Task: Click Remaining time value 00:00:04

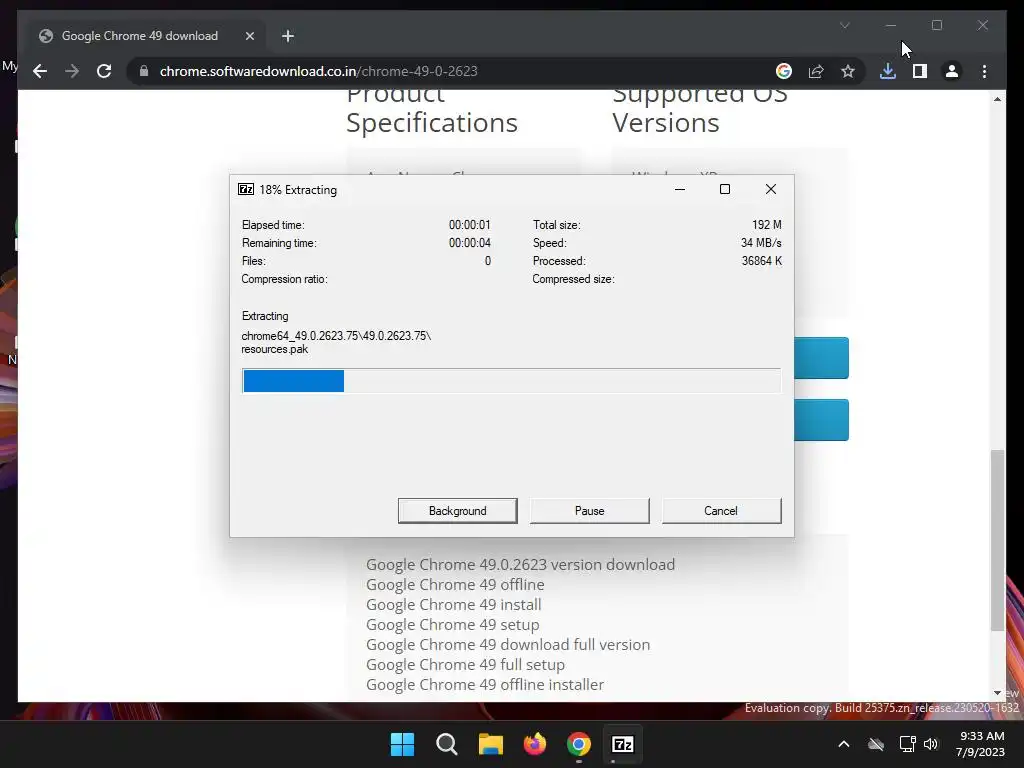Action: (470, 243)
